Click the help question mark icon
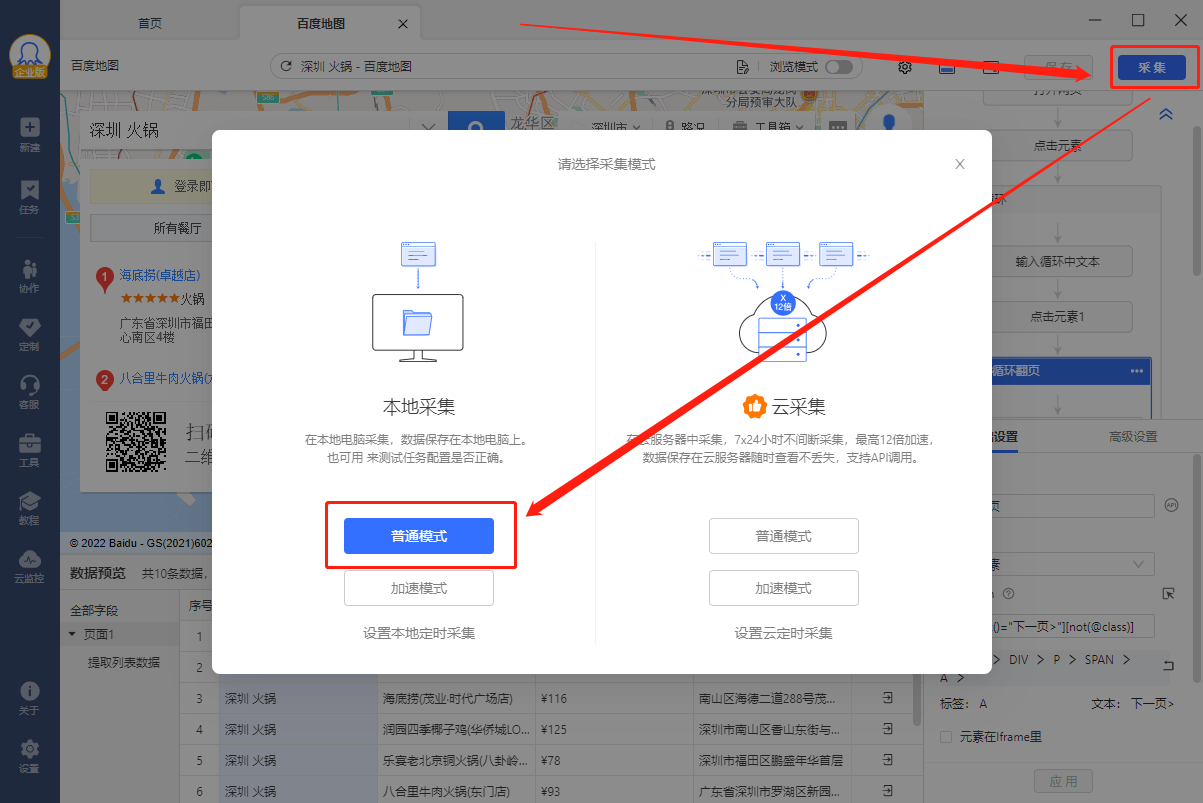Screen dimensions: 1203x803 coord(1008,594)
